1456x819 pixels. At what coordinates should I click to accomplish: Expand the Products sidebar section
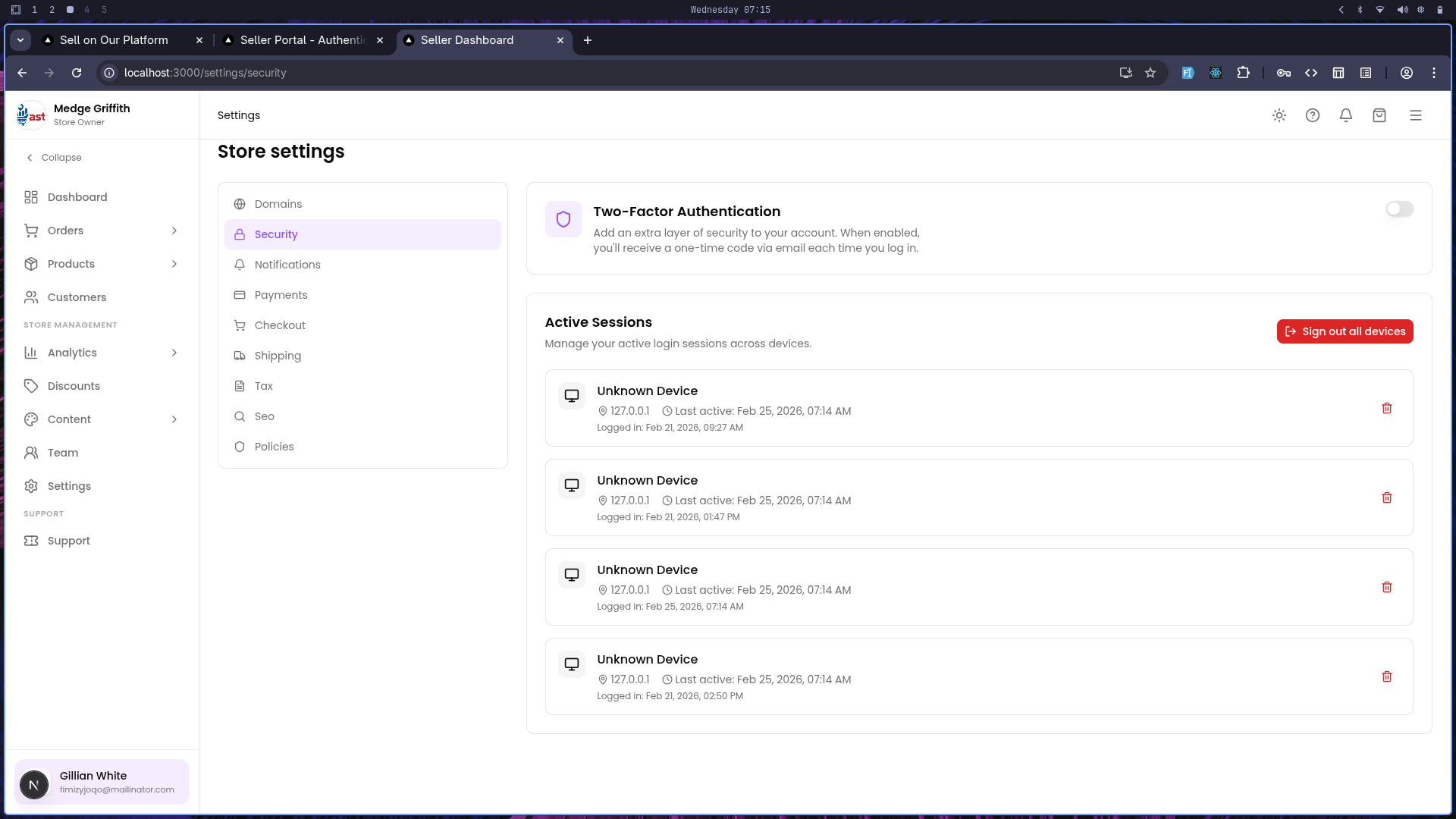coord(71,264)
